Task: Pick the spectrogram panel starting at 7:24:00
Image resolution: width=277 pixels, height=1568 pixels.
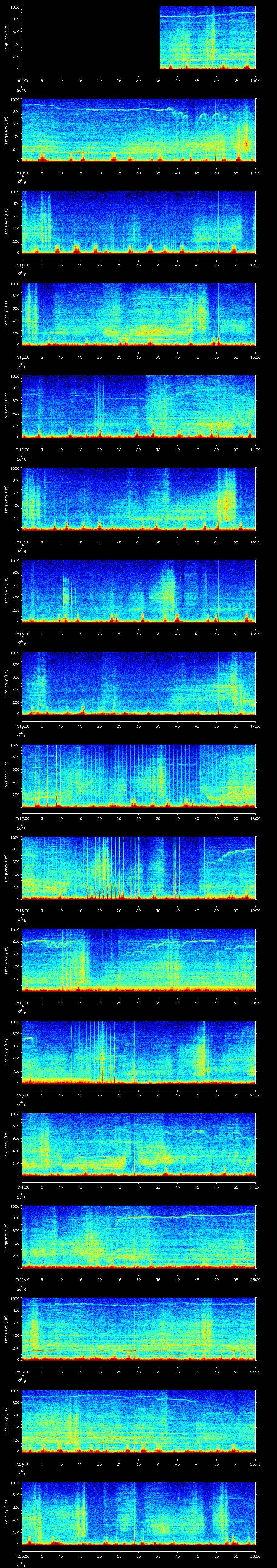Action: click(x=139, y=1421)
